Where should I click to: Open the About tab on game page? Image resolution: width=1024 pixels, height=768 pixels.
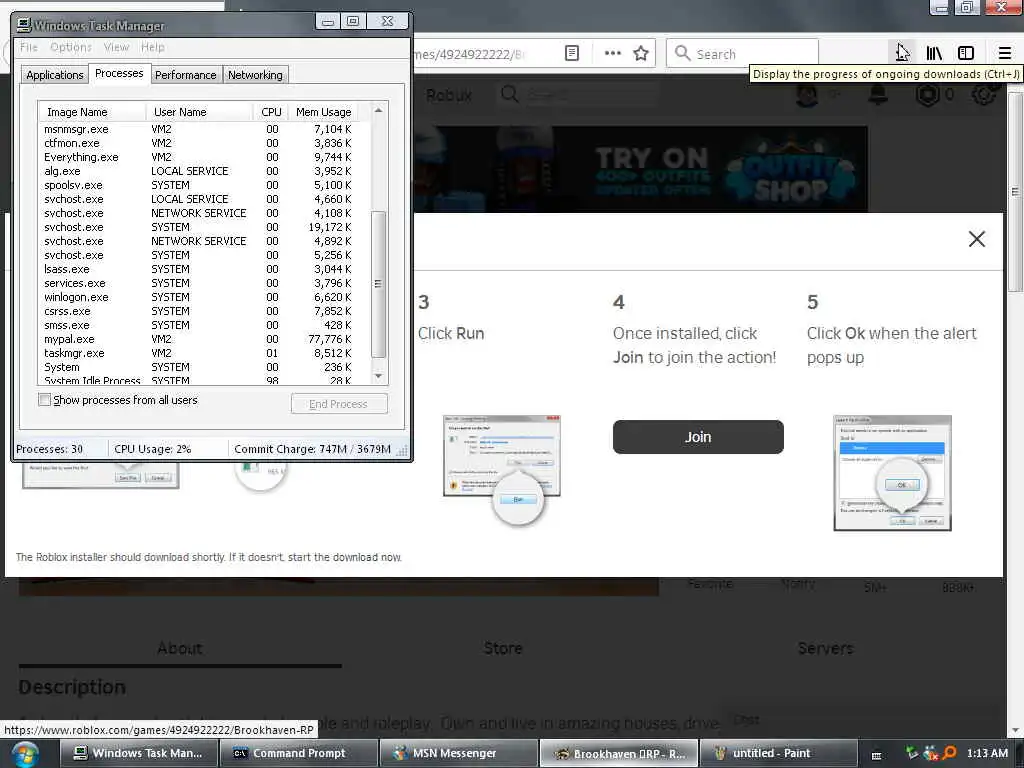pos(180,648)
